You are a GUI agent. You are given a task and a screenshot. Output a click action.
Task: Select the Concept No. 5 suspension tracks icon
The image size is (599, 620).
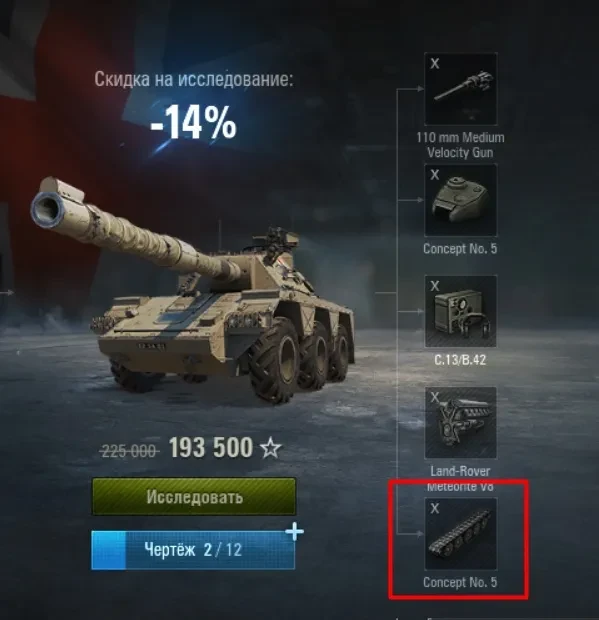[461, 534]
